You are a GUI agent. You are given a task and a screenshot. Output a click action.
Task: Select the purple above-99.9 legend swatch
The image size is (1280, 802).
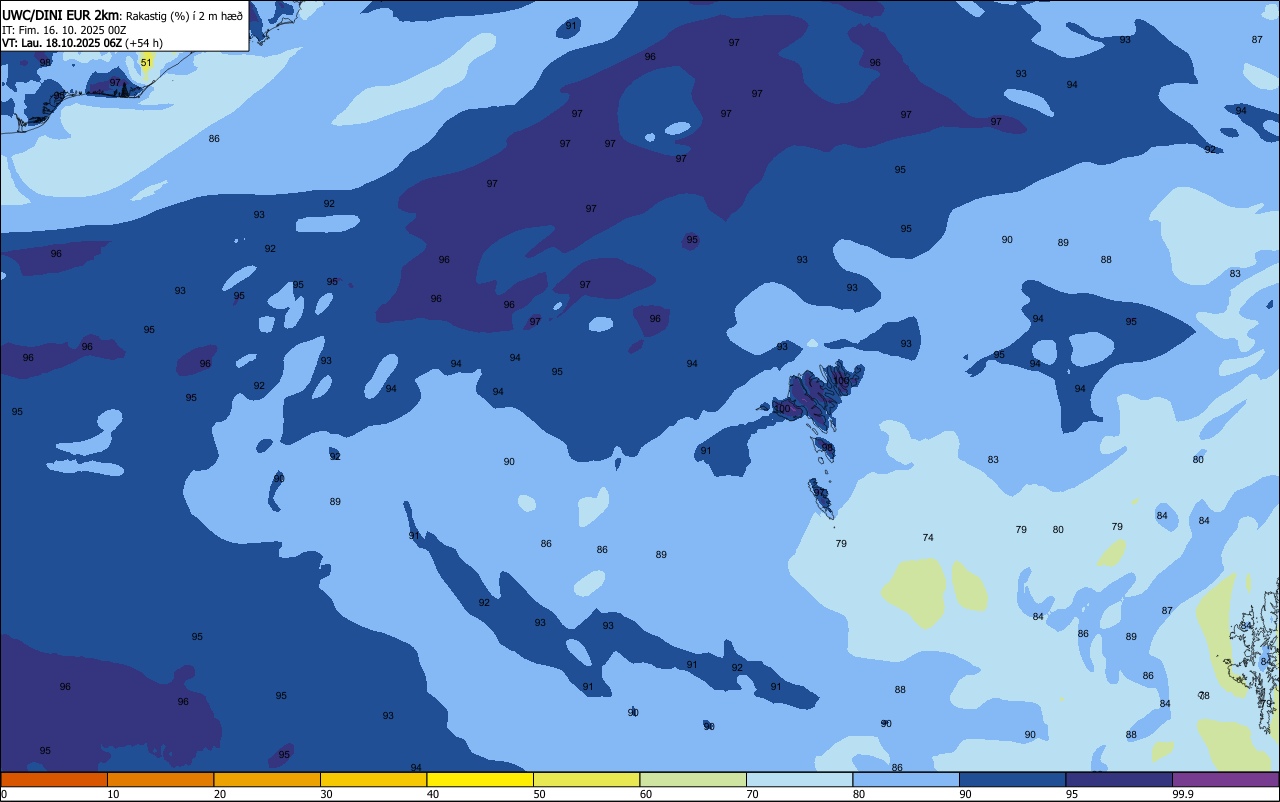coord(1225,779)
